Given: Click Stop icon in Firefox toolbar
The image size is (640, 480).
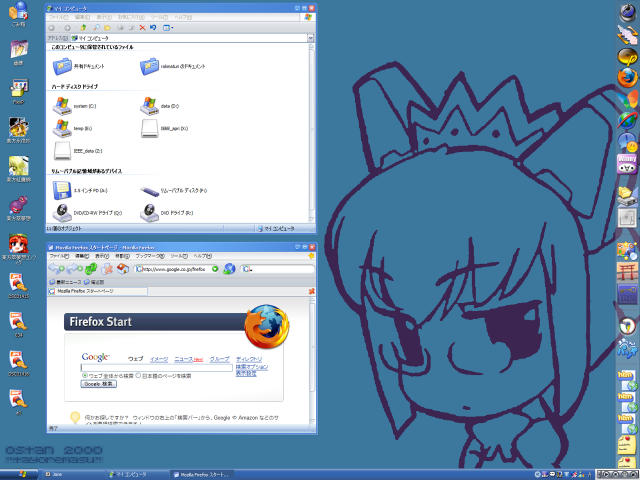Looking at the screenshot, I should coord(107,269).
